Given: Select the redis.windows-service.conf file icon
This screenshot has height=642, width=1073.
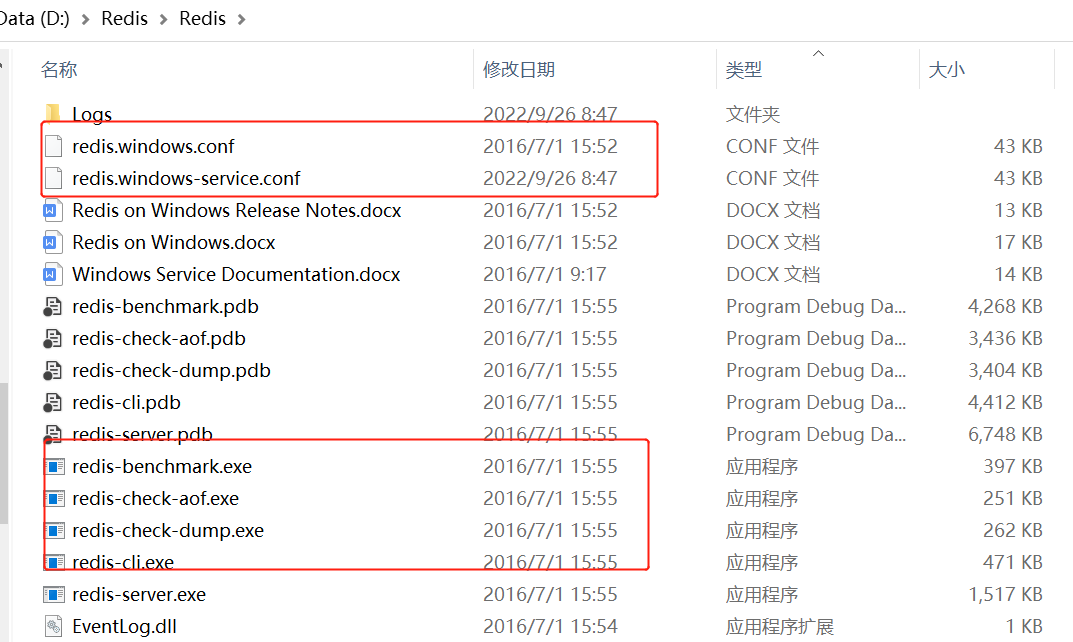Looking at the screenshot, I should click(53, 178).
